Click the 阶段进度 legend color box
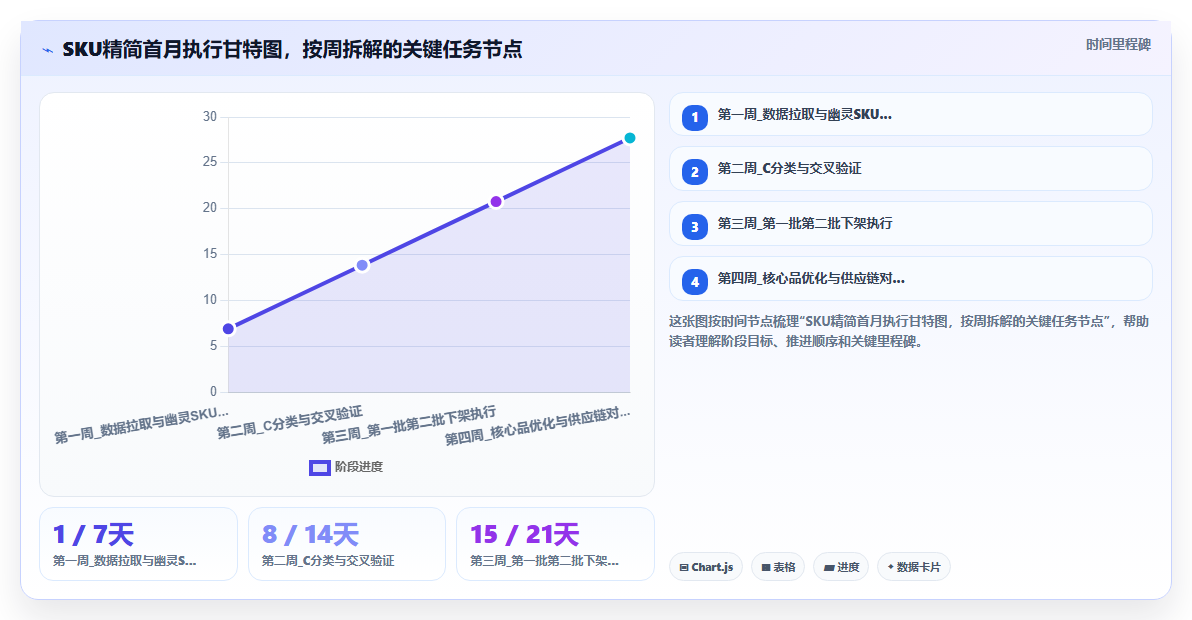The height and width of the screenshot is (620, 1192). coord(319,468)
